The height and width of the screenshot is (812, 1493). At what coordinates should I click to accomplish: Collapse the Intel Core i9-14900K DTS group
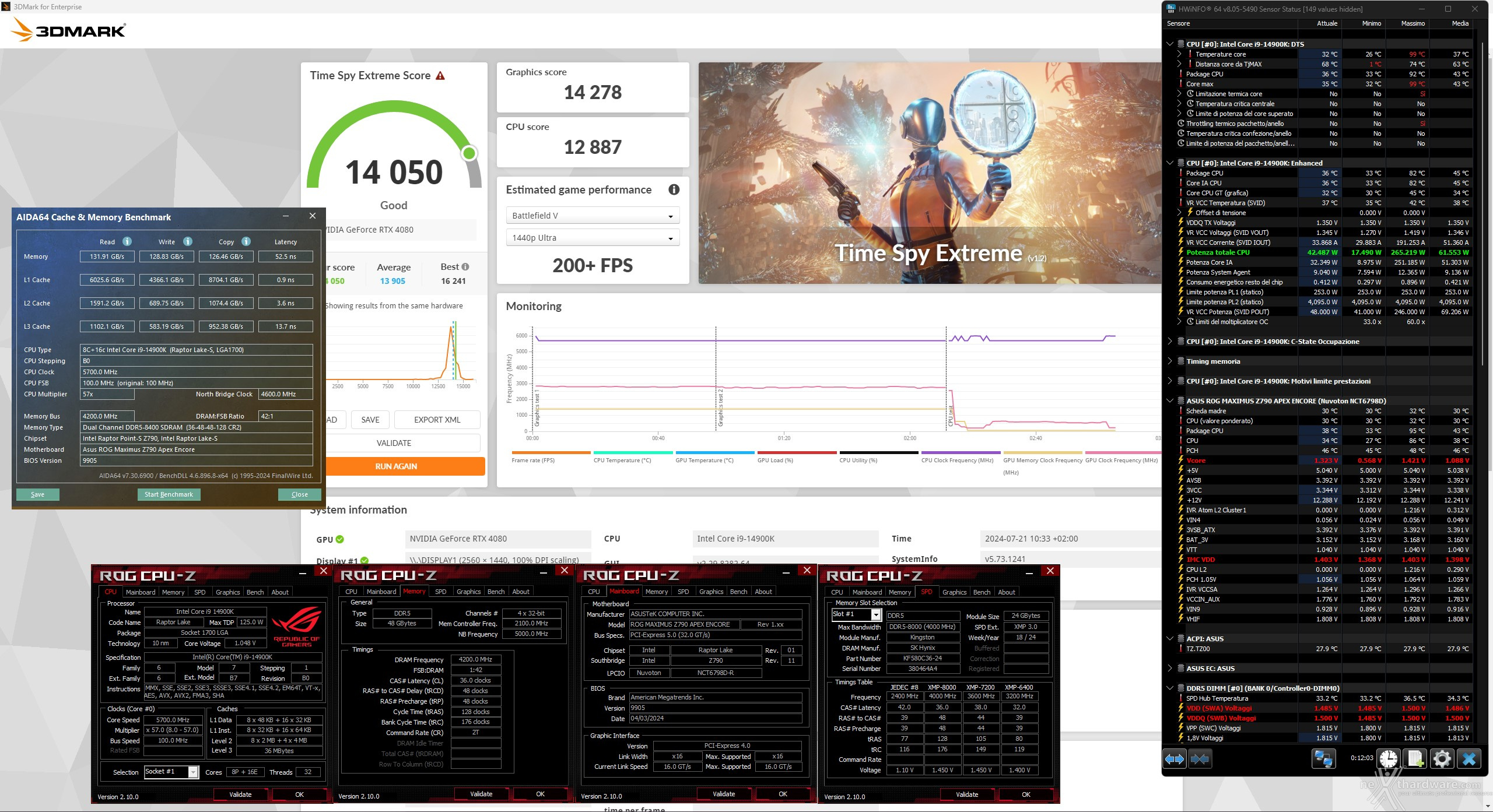click(x=1170, y=44)
